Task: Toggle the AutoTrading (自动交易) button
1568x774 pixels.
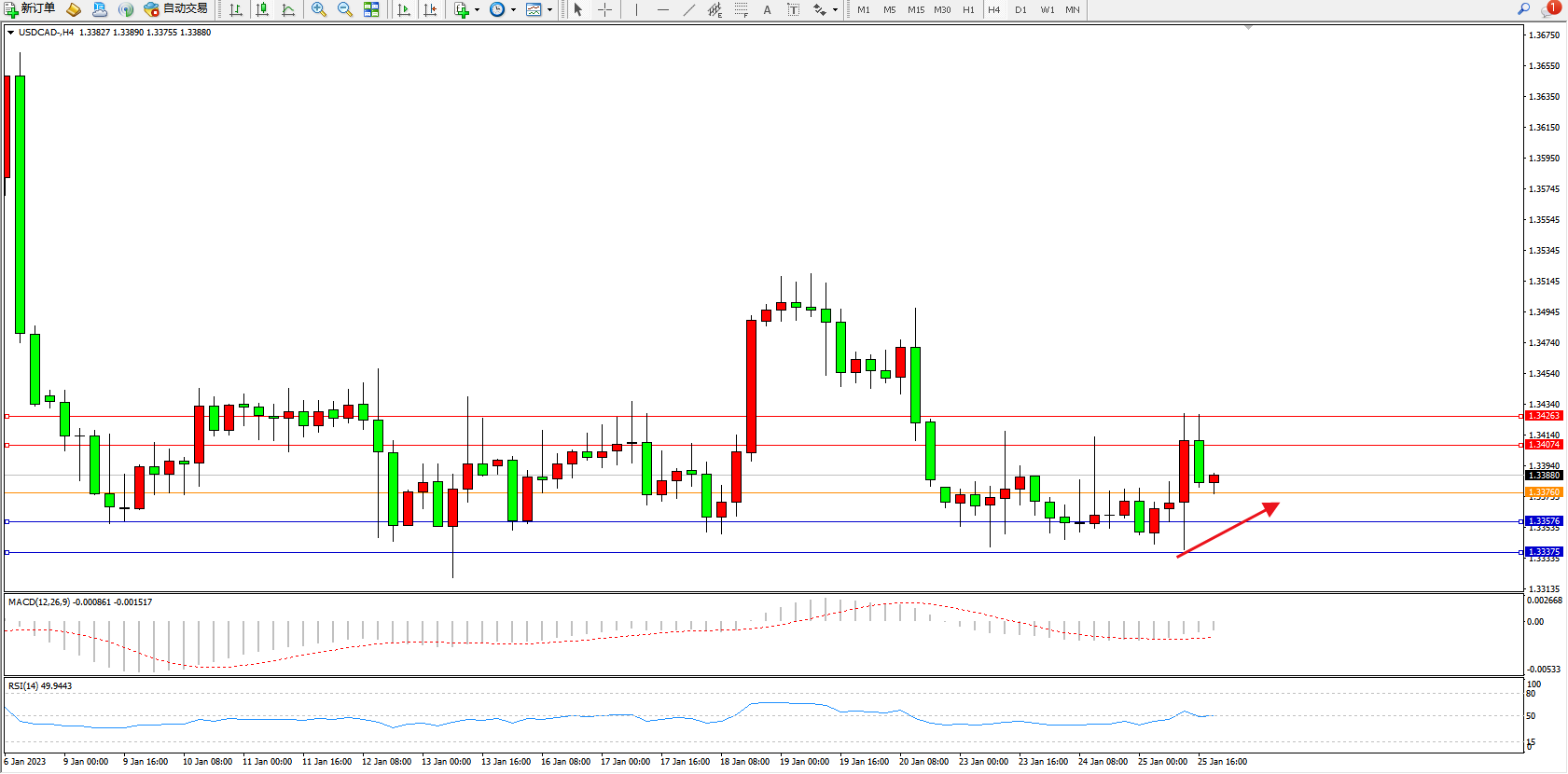Action: tap(175, 9)
